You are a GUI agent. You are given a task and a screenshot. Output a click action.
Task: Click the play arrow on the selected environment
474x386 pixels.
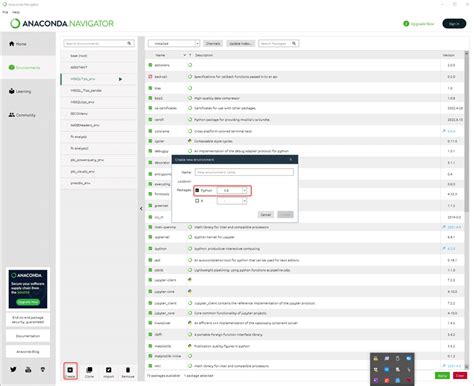(x=120, y=79)
